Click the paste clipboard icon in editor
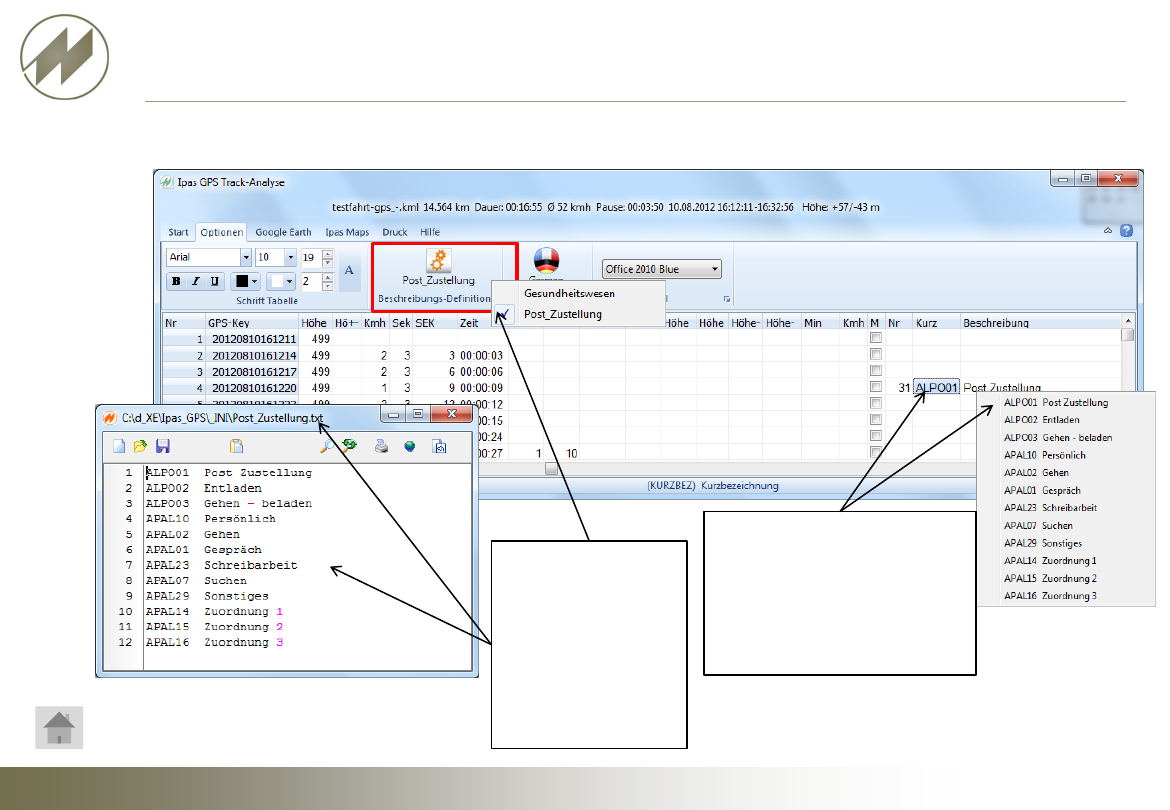 click(237, 446)
